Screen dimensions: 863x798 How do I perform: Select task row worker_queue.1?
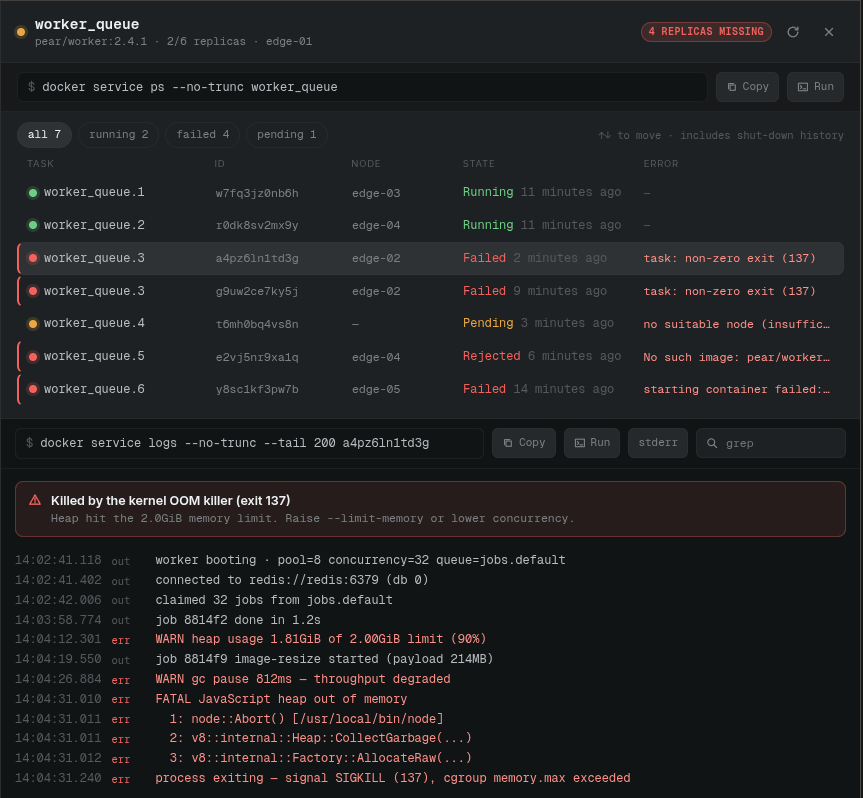point(430,193)
